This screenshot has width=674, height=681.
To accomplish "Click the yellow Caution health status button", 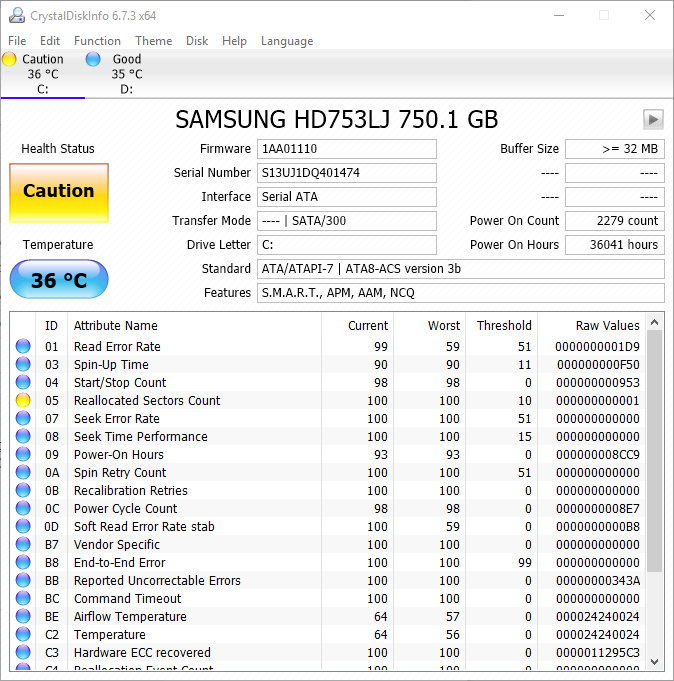I will (x=59, y=192).
